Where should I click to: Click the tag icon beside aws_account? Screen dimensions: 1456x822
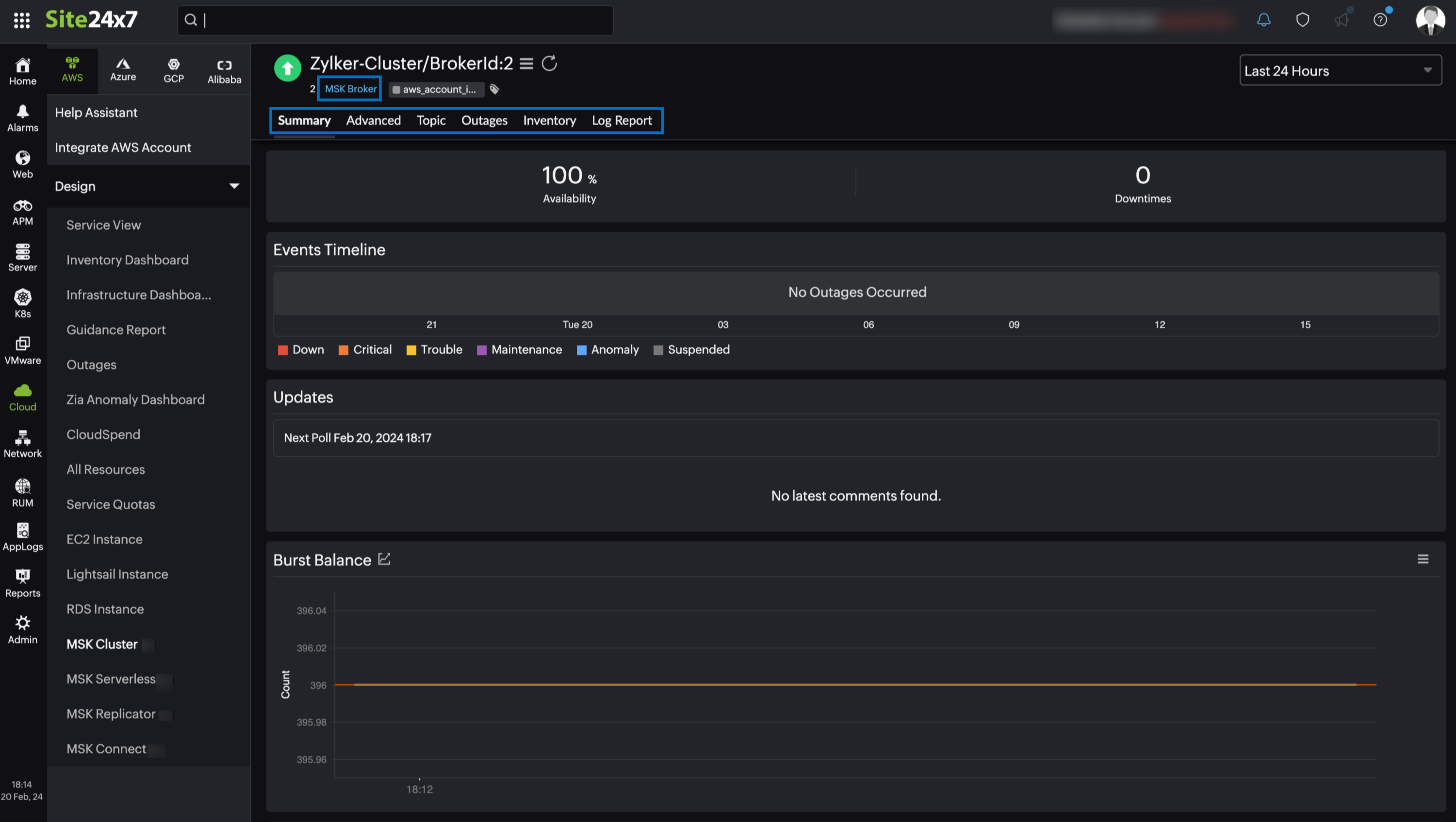pos(494,89)
